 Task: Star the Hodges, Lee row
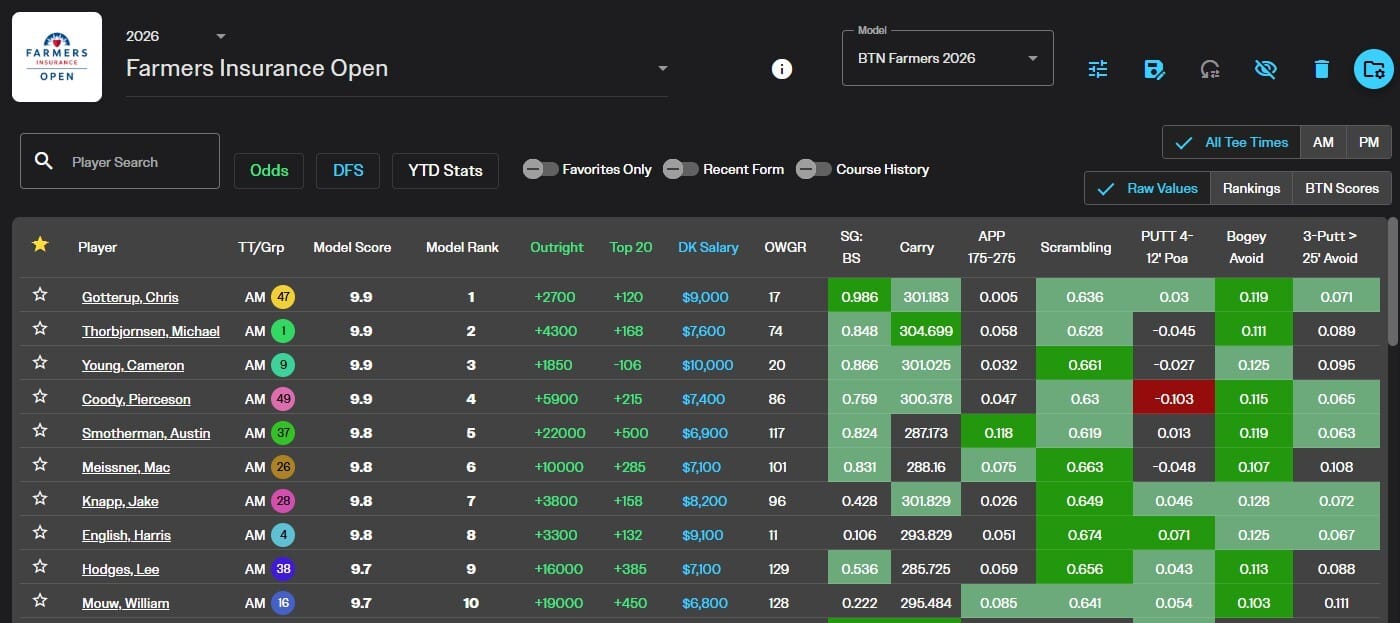[x=40, y=567]
